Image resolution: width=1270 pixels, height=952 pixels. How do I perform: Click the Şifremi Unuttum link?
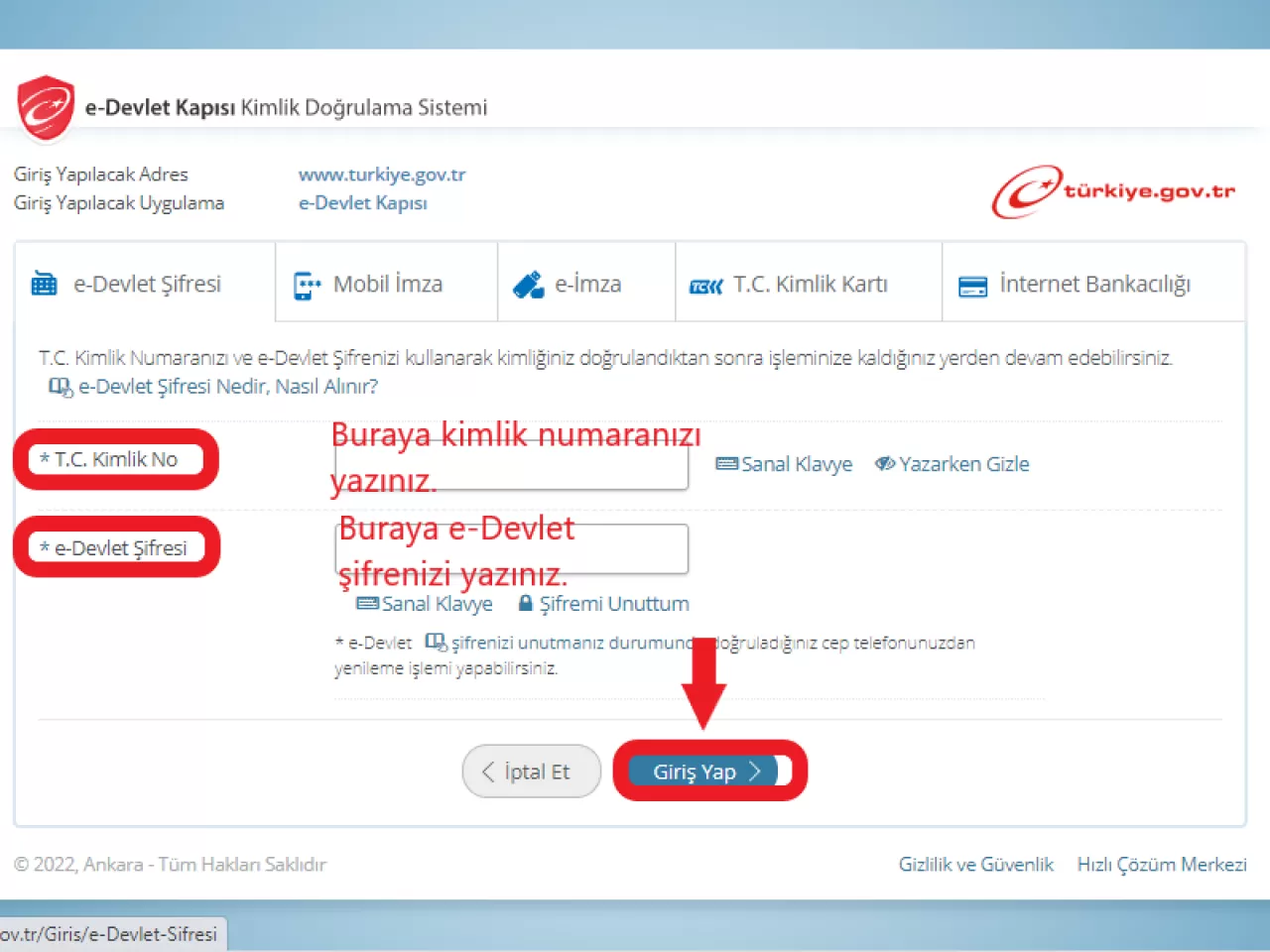(615, 603)
